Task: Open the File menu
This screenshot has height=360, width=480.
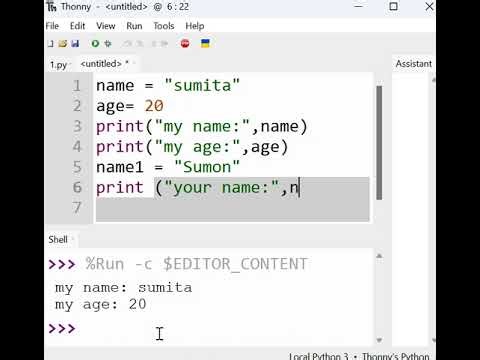Action: pyautogui.click(x=52, y=26)
